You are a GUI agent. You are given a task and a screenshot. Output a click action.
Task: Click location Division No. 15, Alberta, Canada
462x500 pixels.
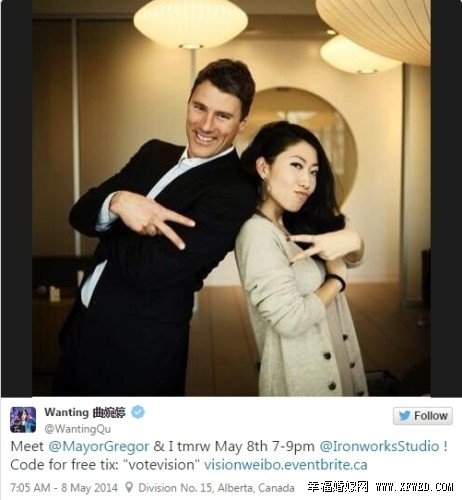click(216, 488)
